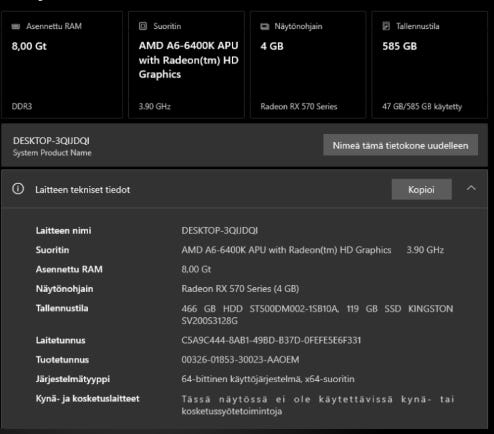This screenshot has width=494, height=434.
Task: Open the Tallennustila 585 GB card
Action: 430,65
